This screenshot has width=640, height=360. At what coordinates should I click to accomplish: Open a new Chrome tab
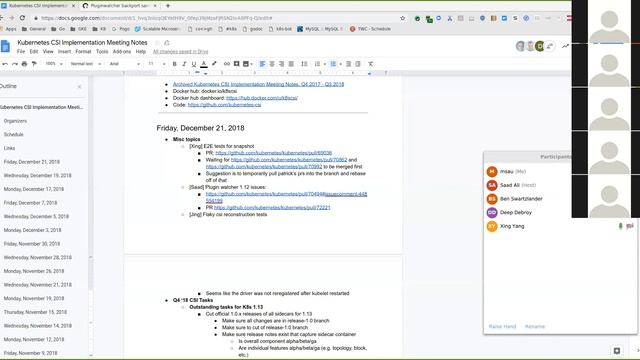(x=168, y=6)
